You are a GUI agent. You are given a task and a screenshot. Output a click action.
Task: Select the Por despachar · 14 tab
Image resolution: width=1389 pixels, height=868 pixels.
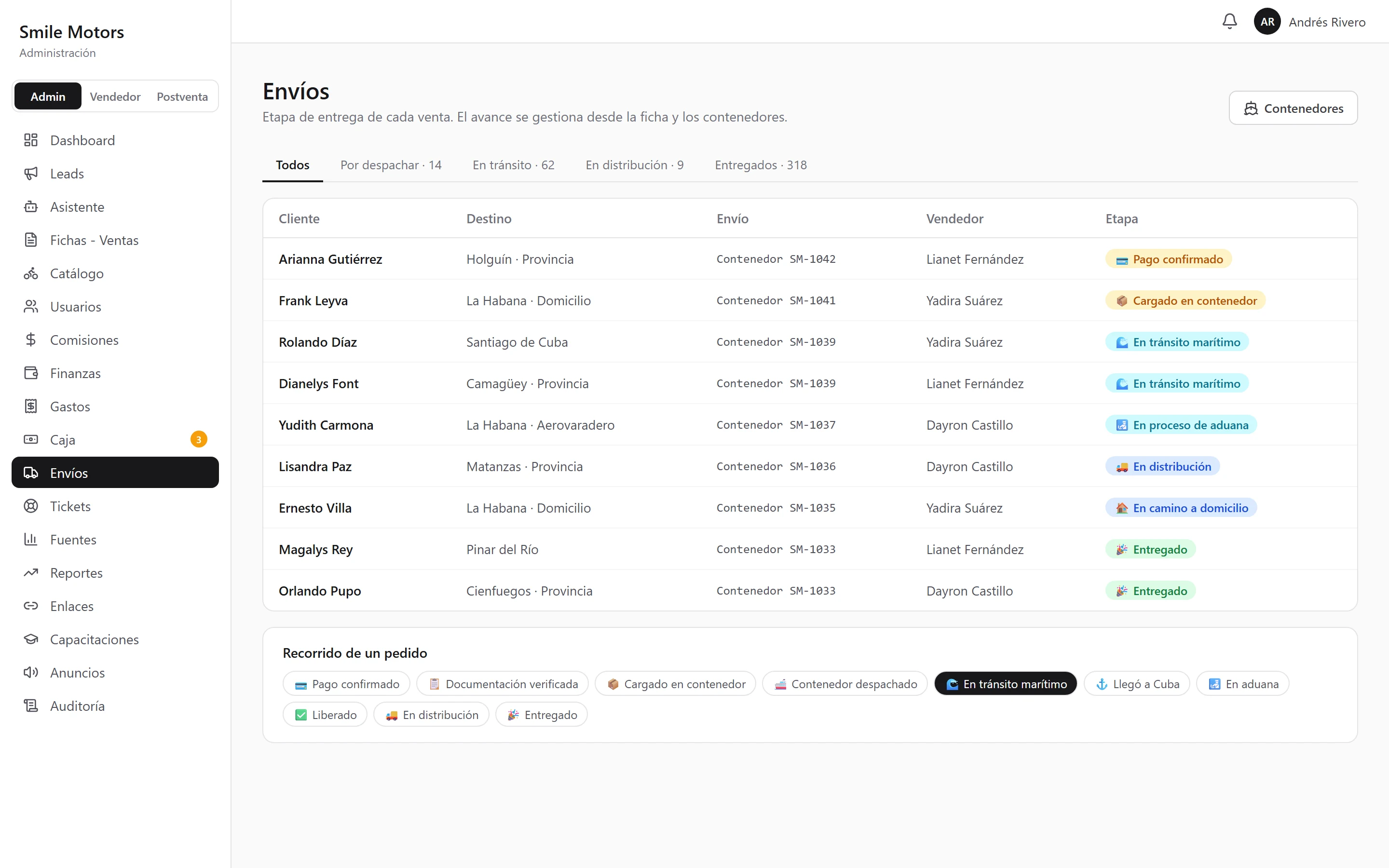click(391, 165)
